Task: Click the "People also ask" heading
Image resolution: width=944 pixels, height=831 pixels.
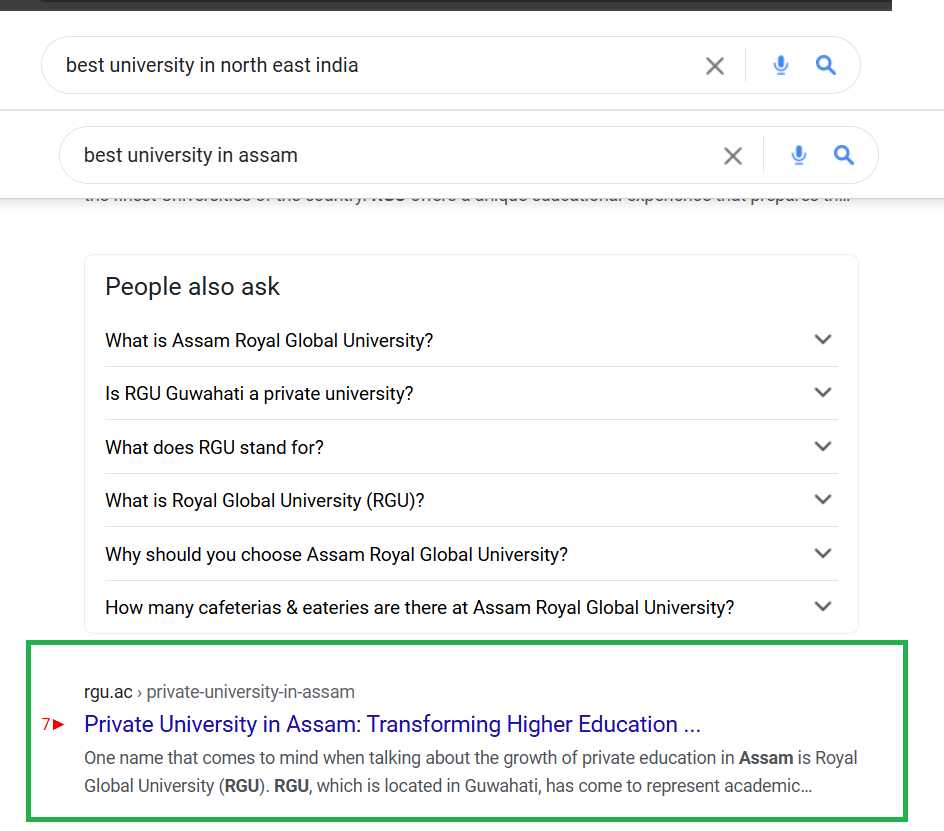Action: (x=192, y=287)
